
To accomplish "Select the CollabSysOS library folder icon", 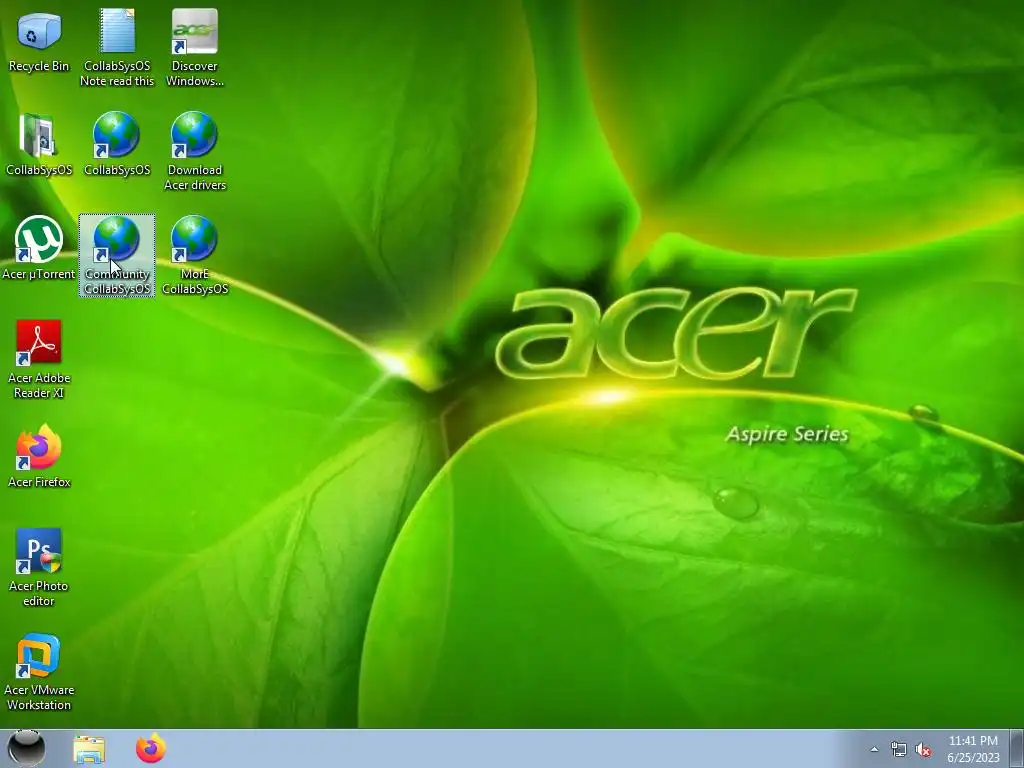I will coord(39,145).
